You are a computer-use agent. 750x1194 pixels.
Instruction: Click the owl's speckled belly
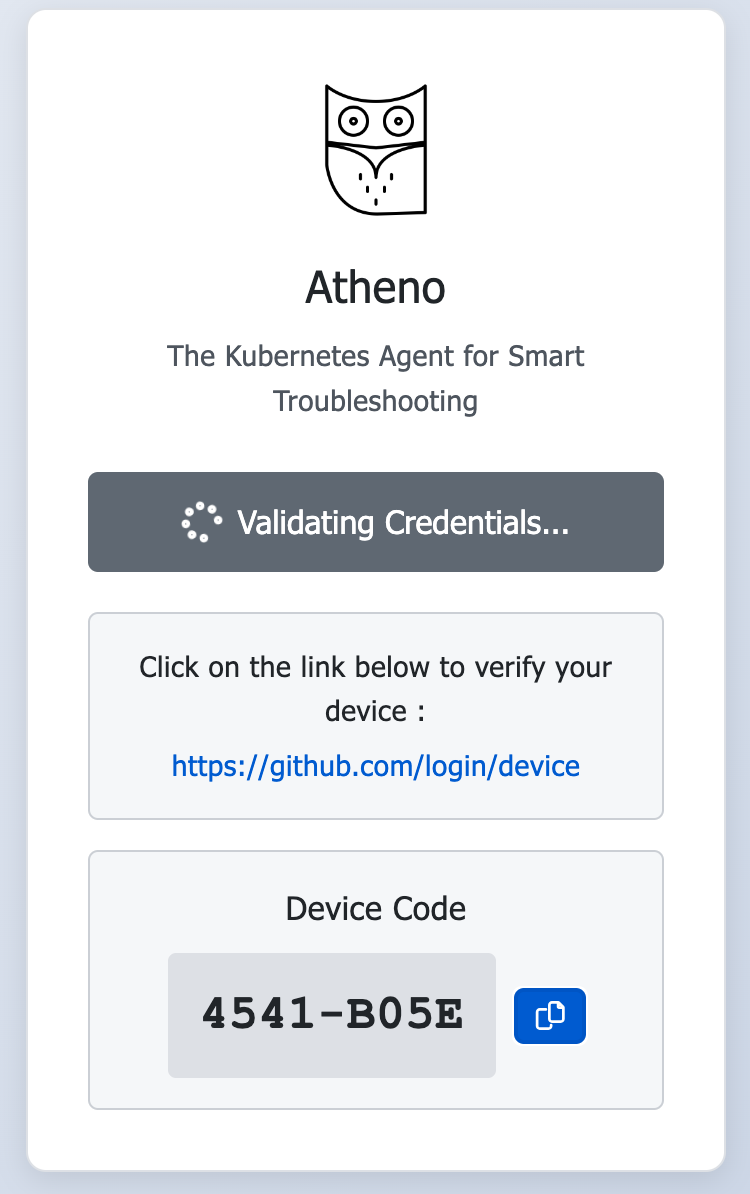(377, 185)
